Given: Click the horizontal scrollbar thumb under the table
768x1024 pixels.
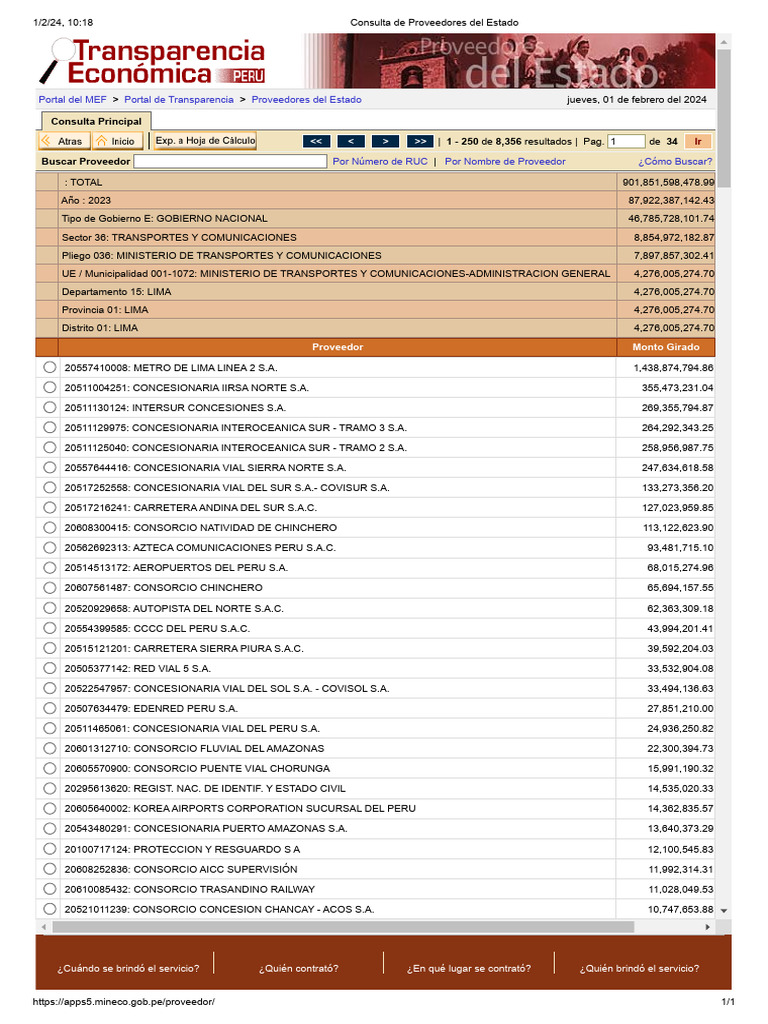Looking at the screenshot, I should (344, 927).
